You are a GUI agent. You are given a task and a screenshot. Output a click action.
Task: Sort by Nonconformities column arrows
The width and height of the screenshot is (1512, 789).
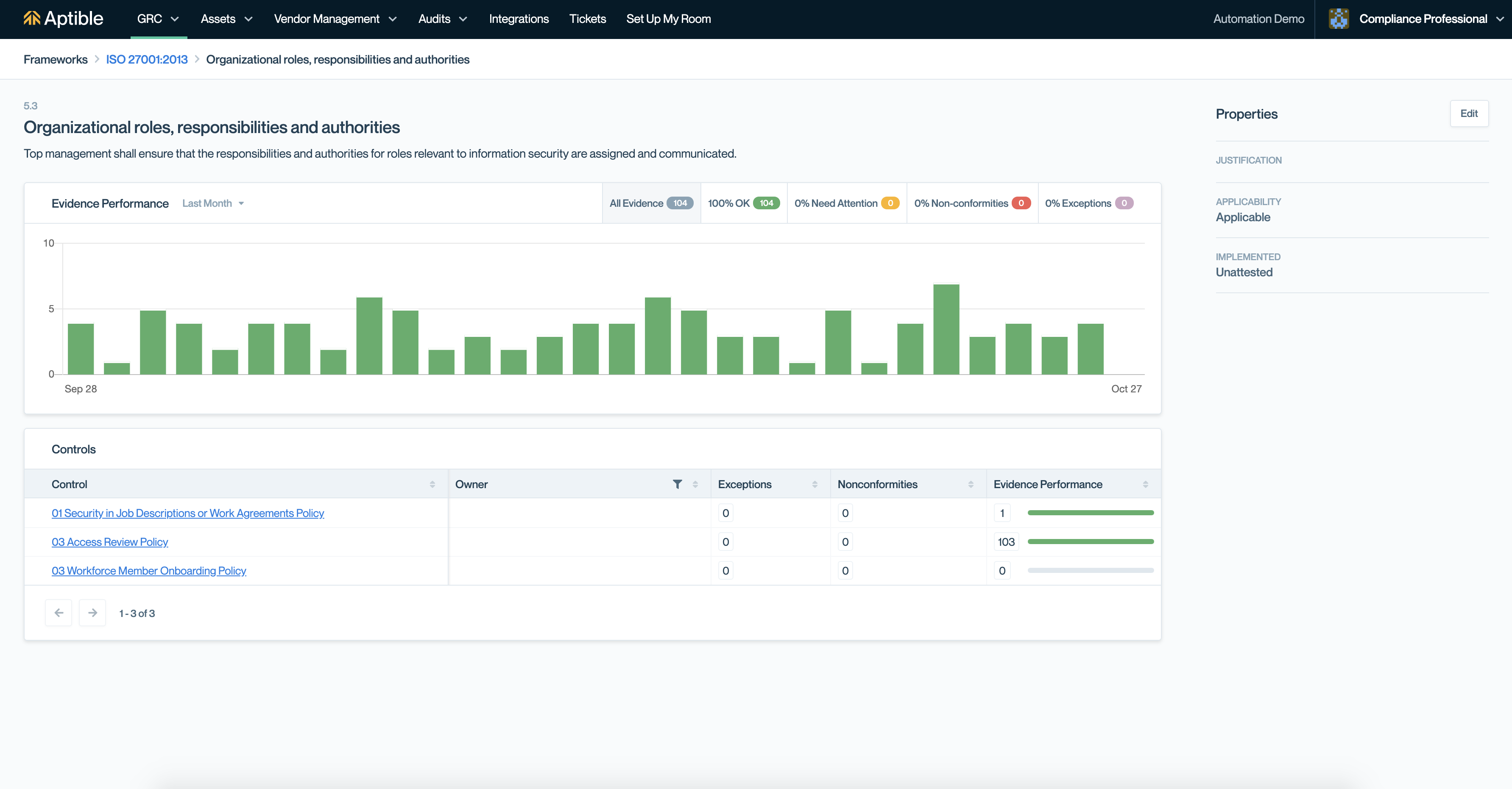point(971,484)
